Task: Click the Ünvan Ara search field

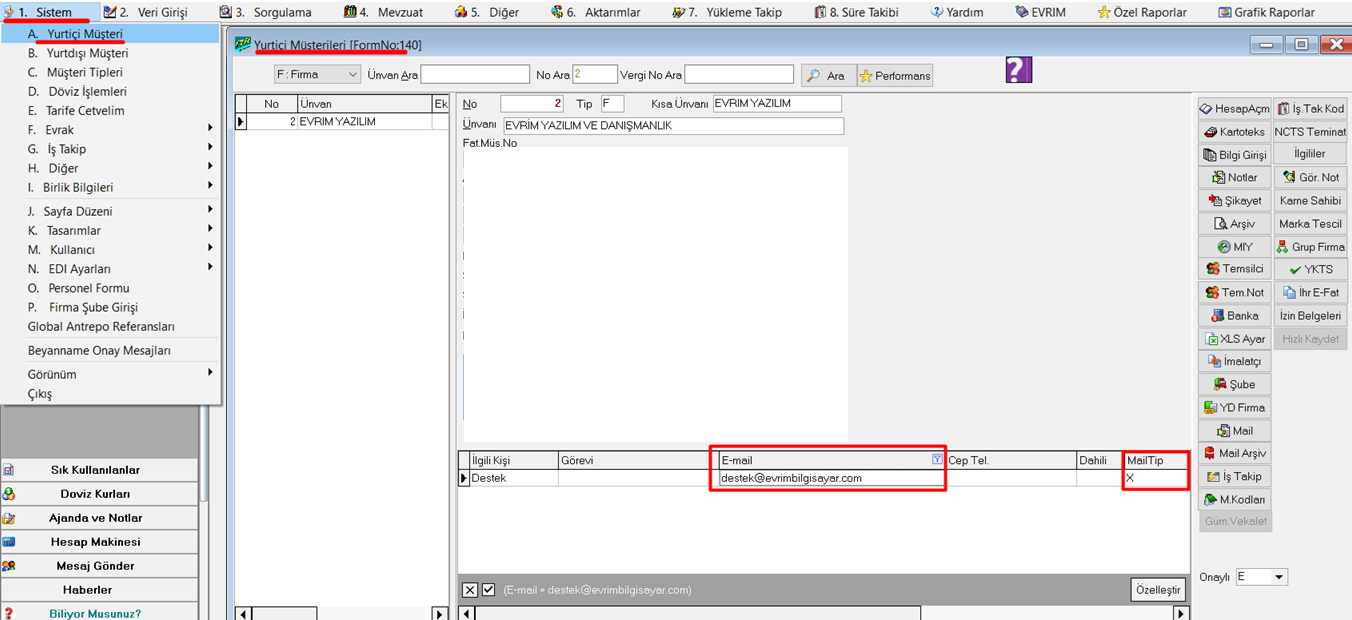Action: tap(475, 75)
